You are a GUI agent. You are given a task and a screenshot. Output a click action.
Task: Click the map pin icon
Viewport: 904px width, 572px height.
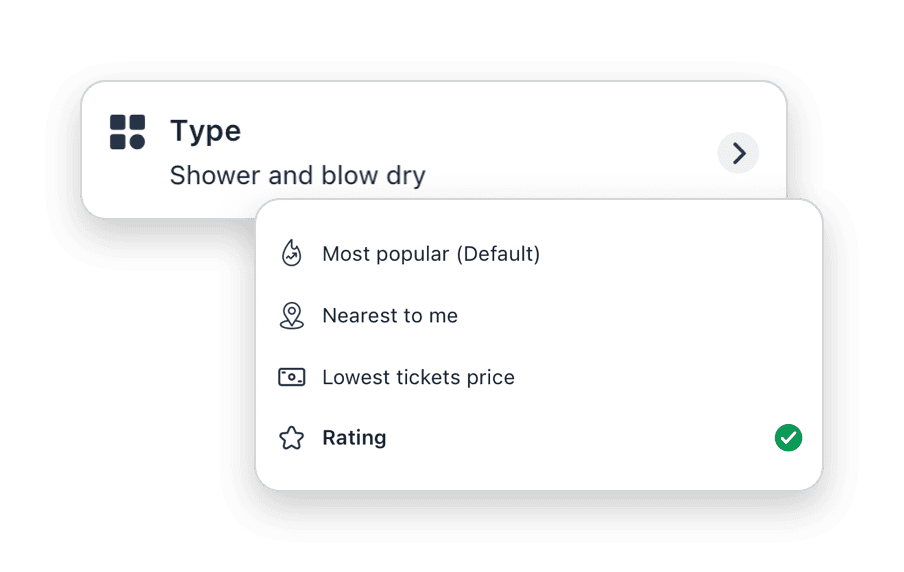pyautogui.click(x=291, y=316)
